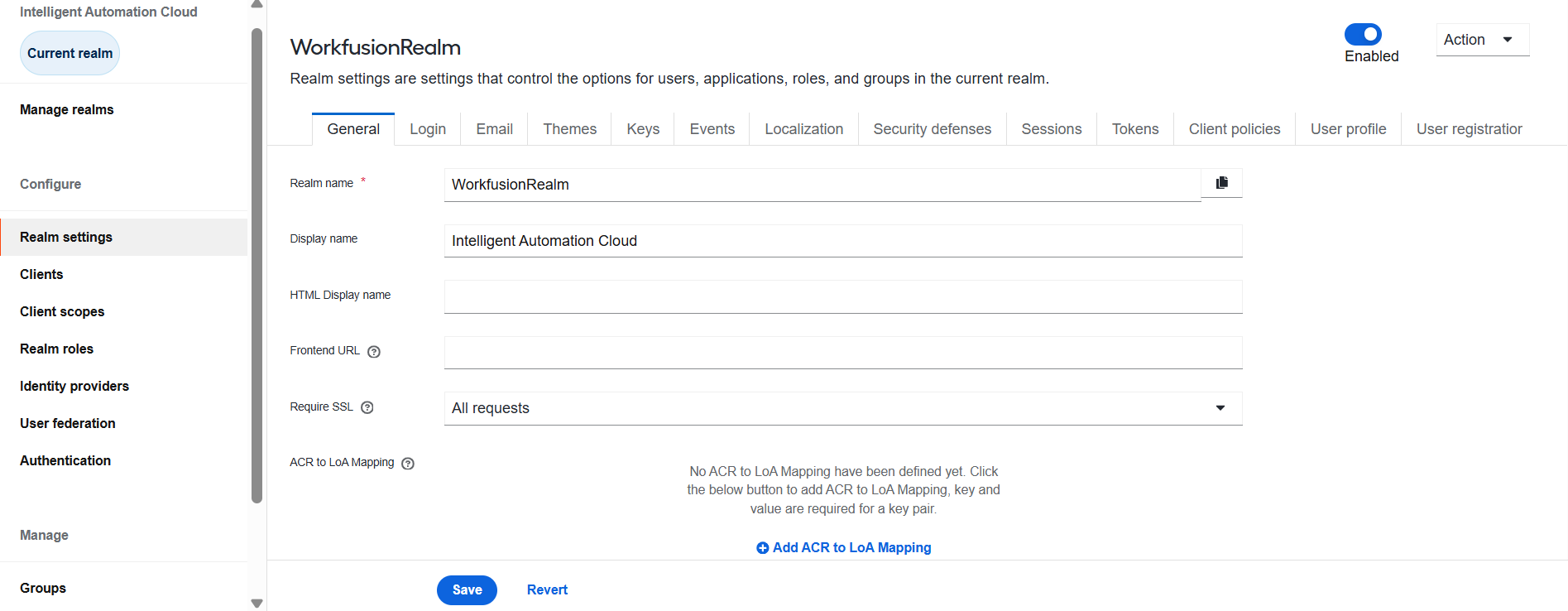Switch to Localization tab
1568x611 pixels.
804,129
